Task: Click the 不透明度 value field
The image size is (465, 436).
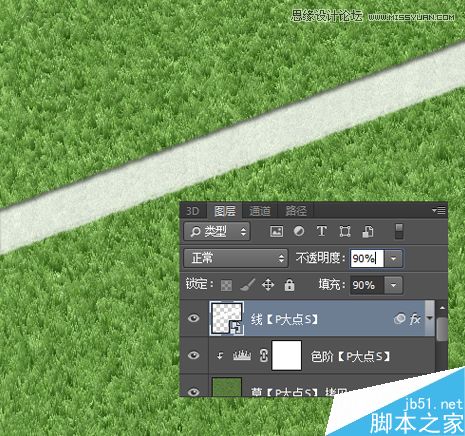Action: coord(367,258)
